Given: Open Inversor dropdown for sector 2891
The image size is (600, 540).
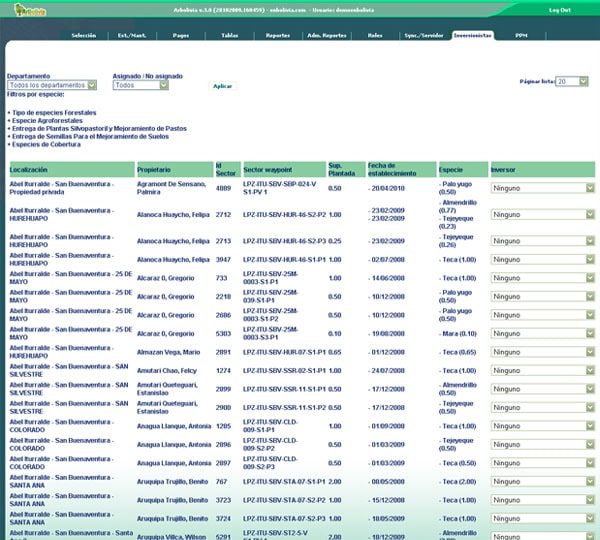Looking at the screenshot, I should tap(543, 352).
